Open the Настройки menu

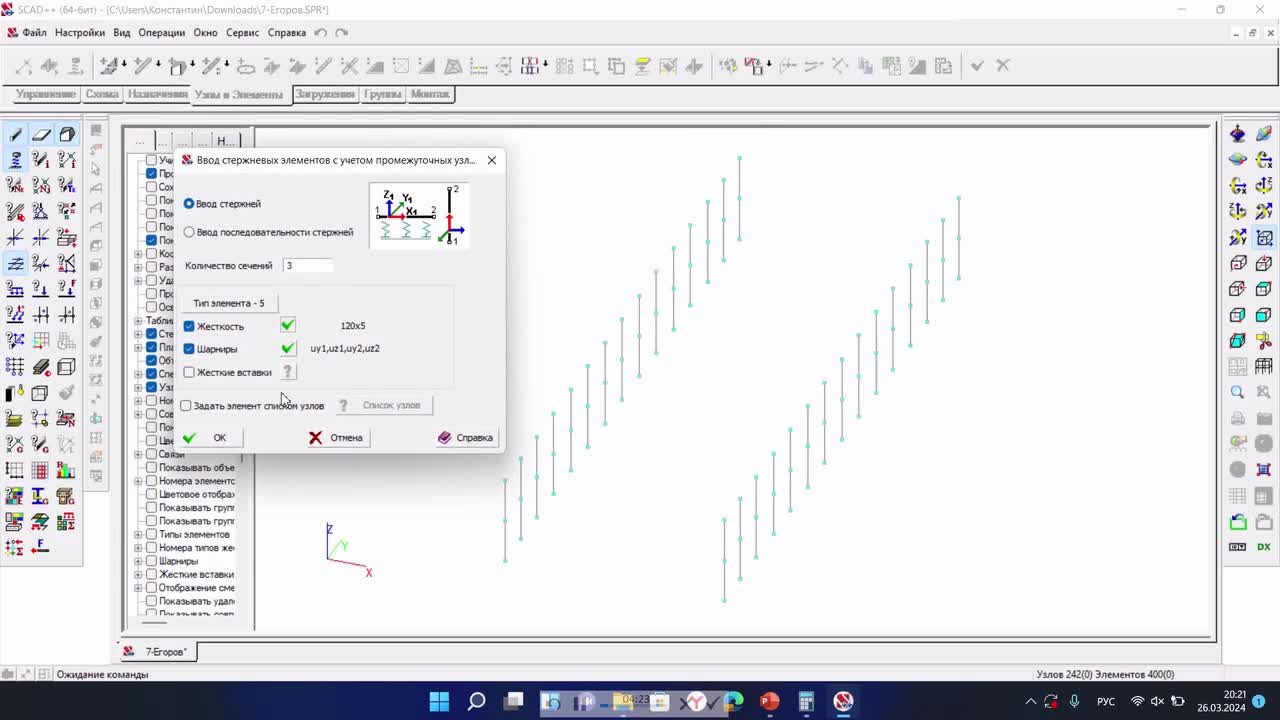click(80, 32)
